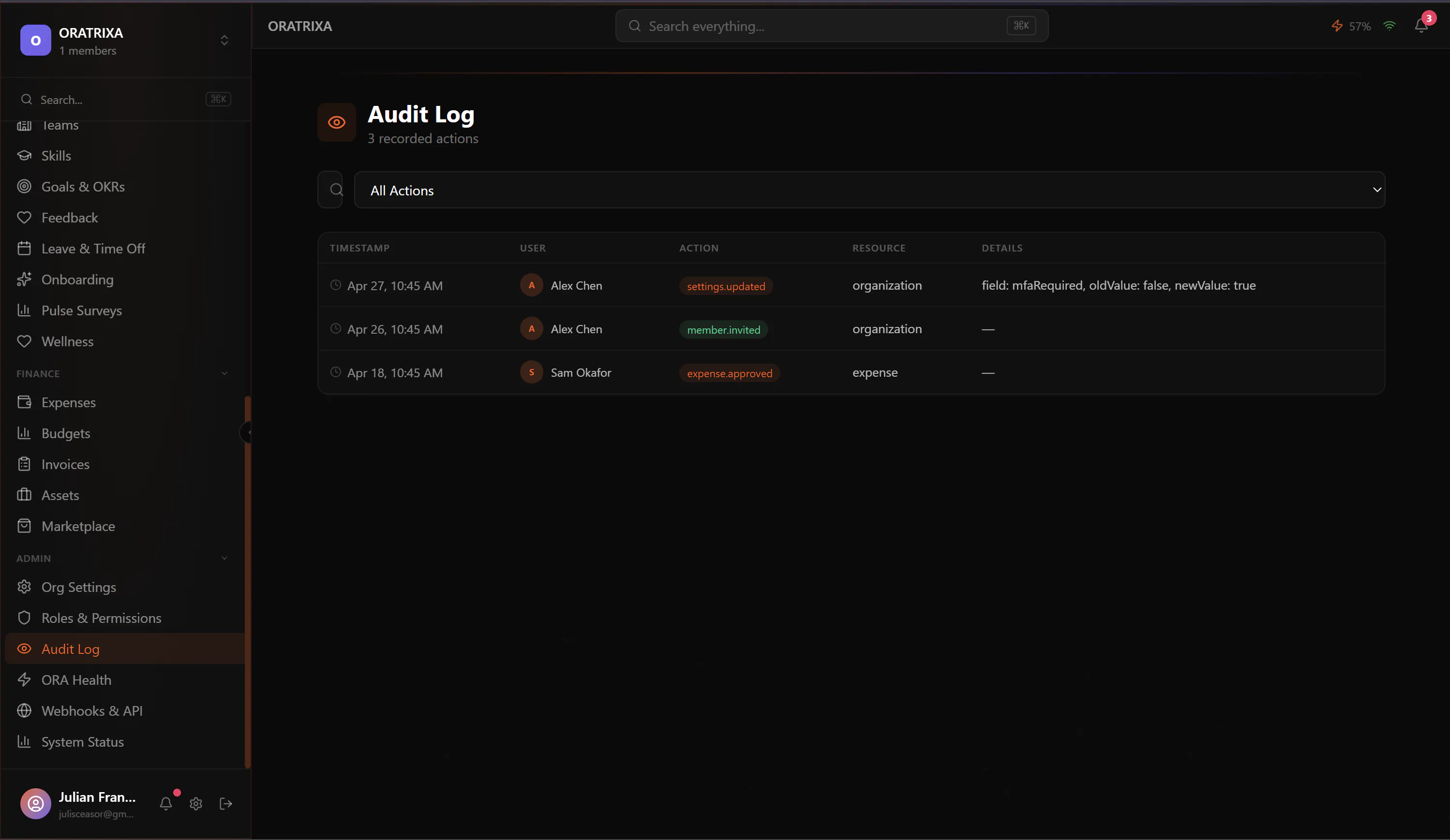The height and width of the screenshot is (840, 1450).
Task: Click the Budgets chart icon
Action: coord(24,433)
